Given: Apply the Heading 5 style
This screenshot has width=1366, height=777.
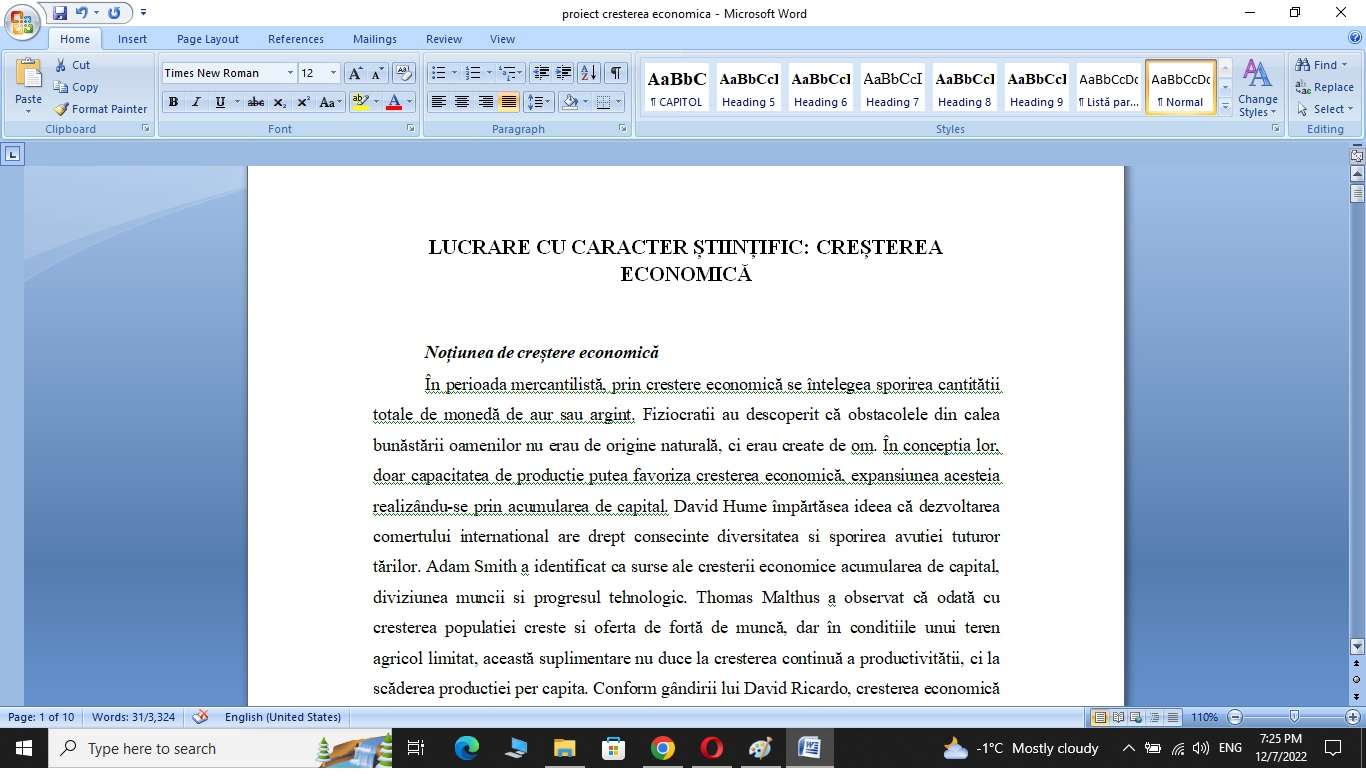Looking at the screenshot, I should tap(749, 88).
